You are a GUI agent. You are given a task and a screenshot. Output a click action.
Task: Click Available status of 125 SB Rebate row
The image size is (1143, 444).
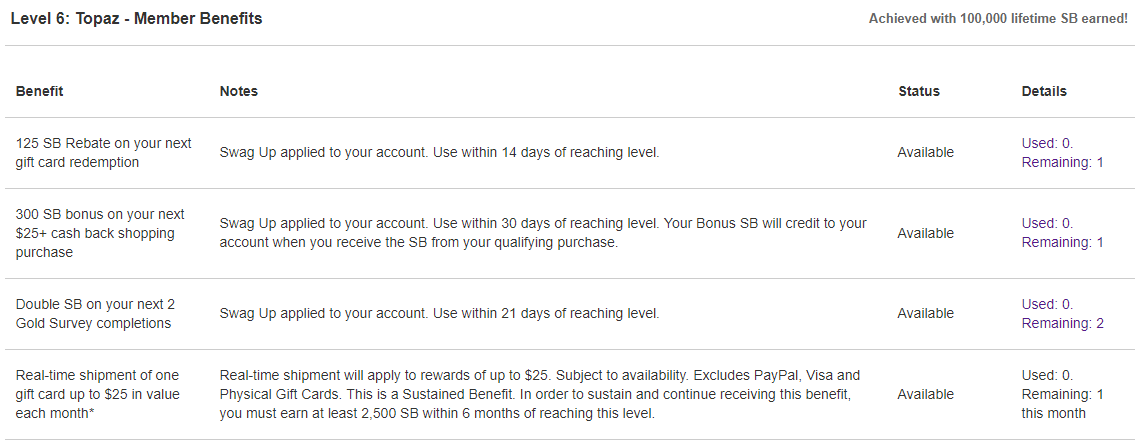(925, 152)
